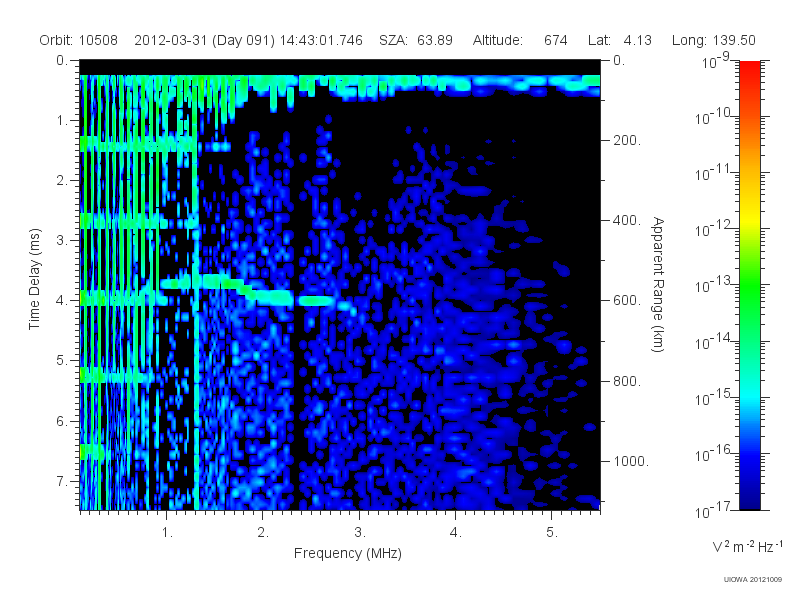This screenshot has height=600, width=800.
Task: Click the 200. label on apparent range axis
Action: [627, 140]
